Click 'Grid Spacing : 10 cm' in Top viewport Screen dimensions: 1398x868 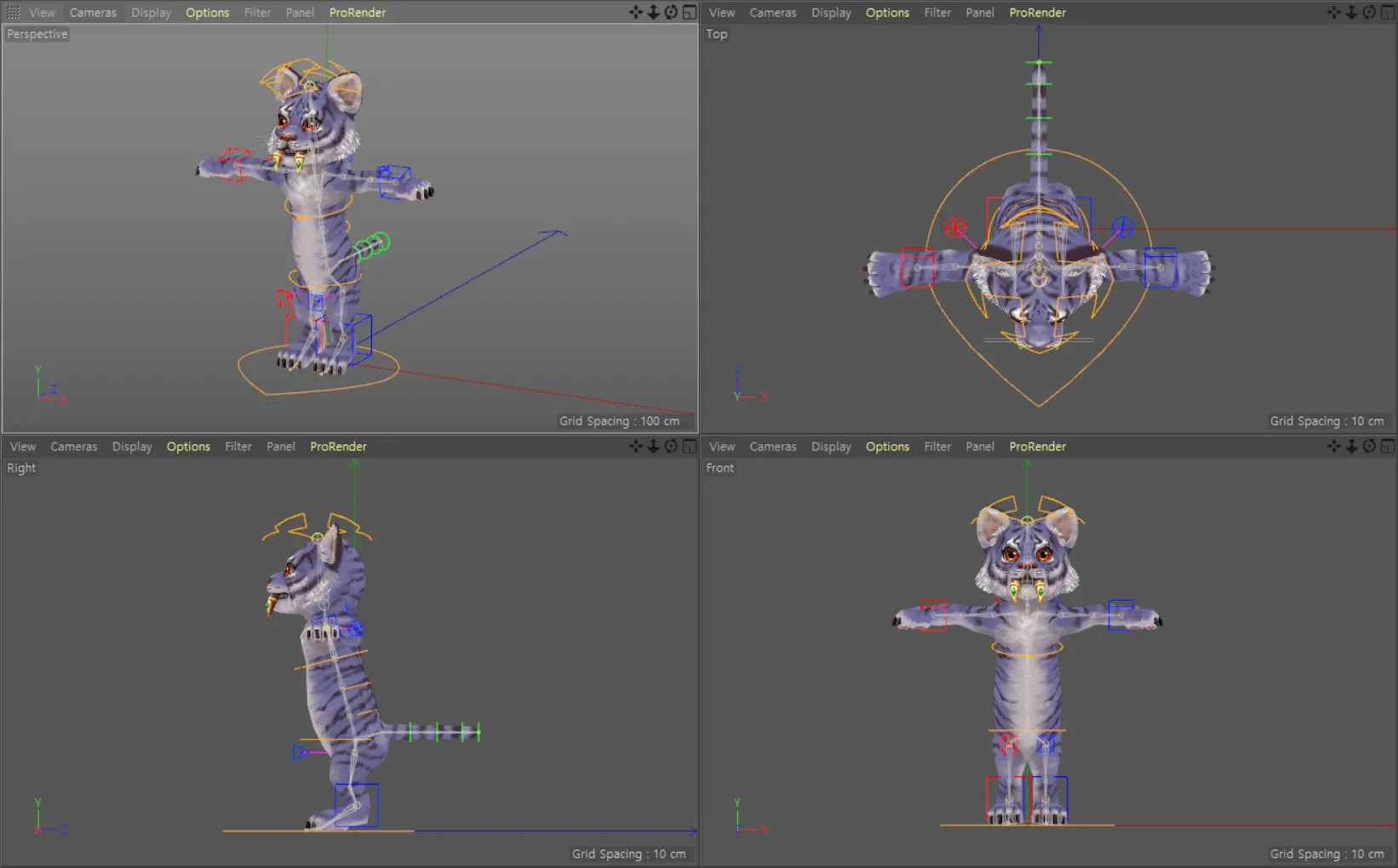tap(1327, 421)
